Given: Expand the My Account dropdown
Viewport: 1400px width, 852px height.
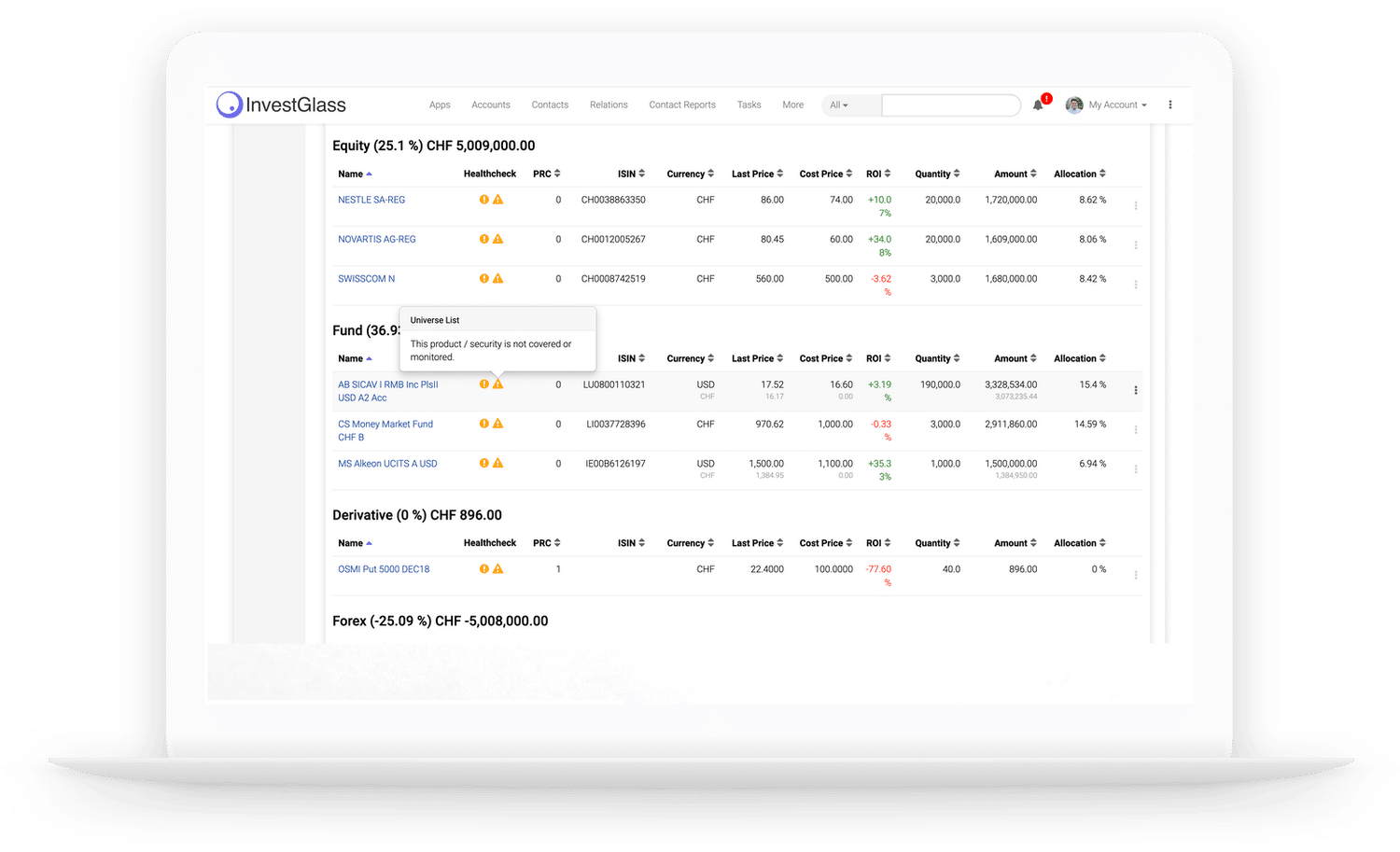Looking at the screenshot, I should [1117, 105].
